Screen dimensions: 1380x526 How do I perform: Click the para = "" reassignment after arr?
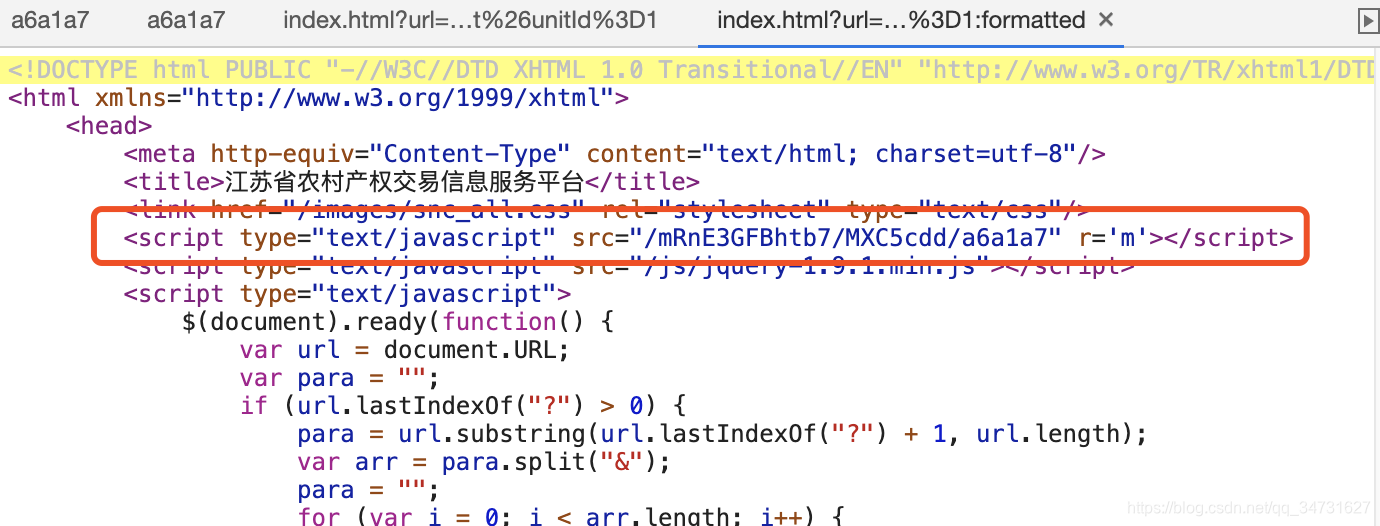coord(368,490)
